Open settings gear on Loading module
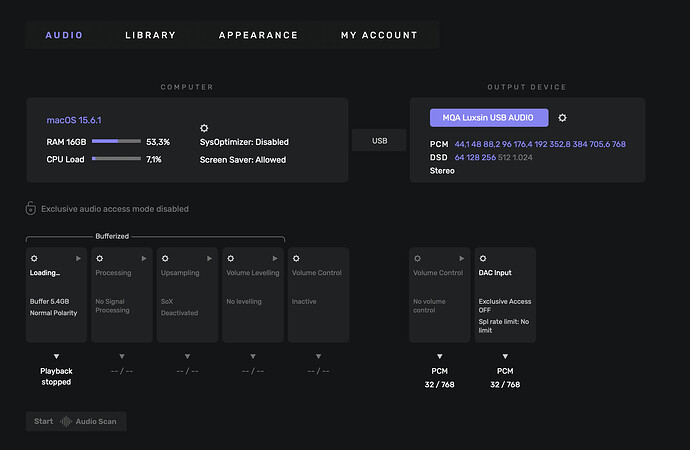This screenshot has width=690, height=450. click(x=33, y=258)
